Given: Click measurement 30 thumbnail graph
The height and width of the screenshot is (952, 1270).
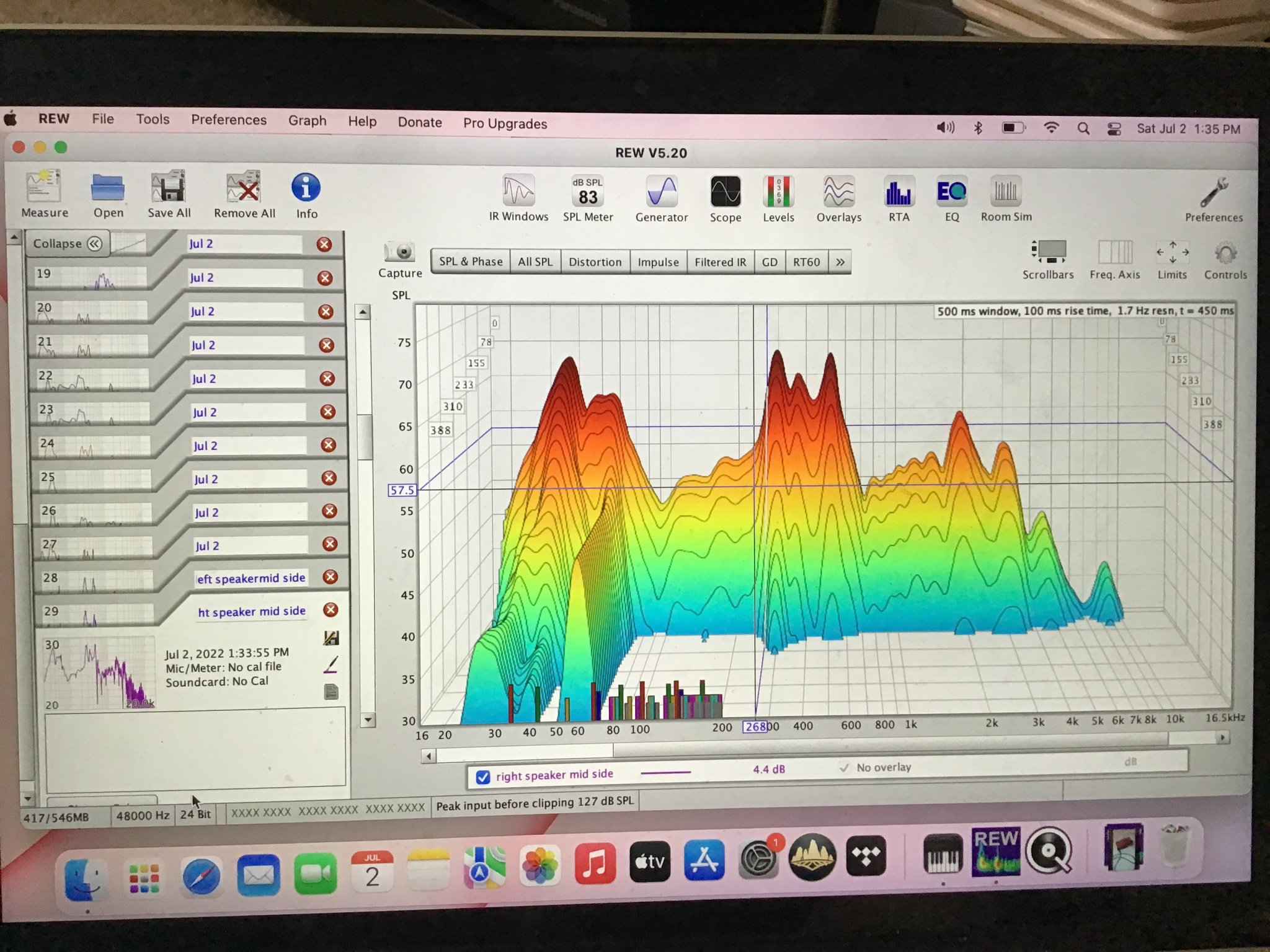Looking at the screenshot, I should tap(99, 673).
